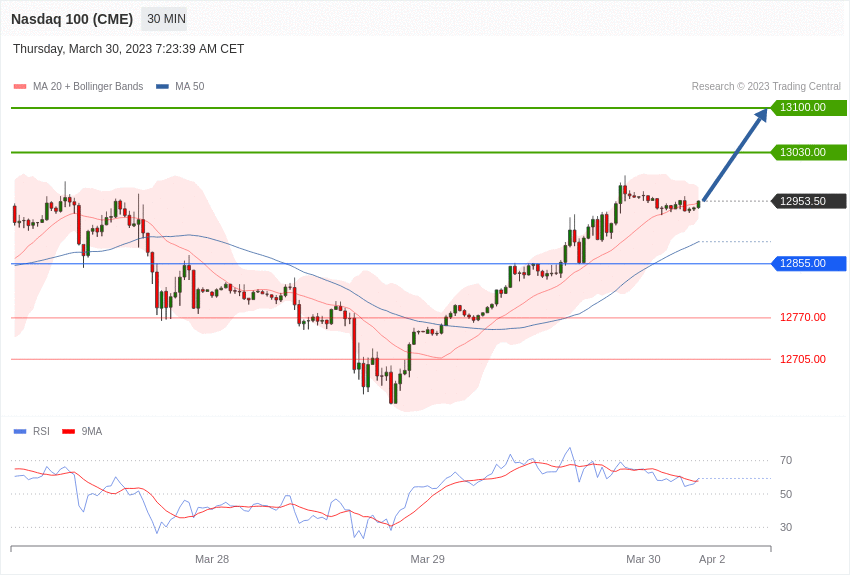Image resolution: width=850 pixels, height=576 pixels.
Task: Click the Thursday, March 30, 2023 timestamp
Action: click(x=128, y=49)
